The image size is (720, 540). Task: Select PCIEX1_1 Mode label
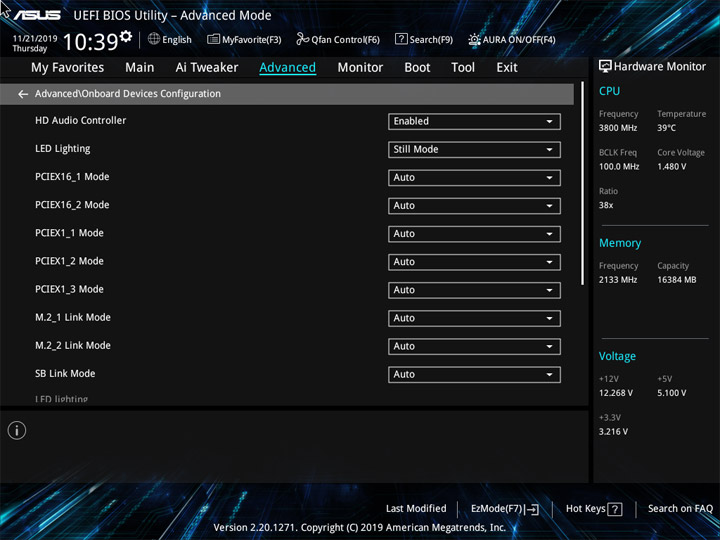point(69,233)
